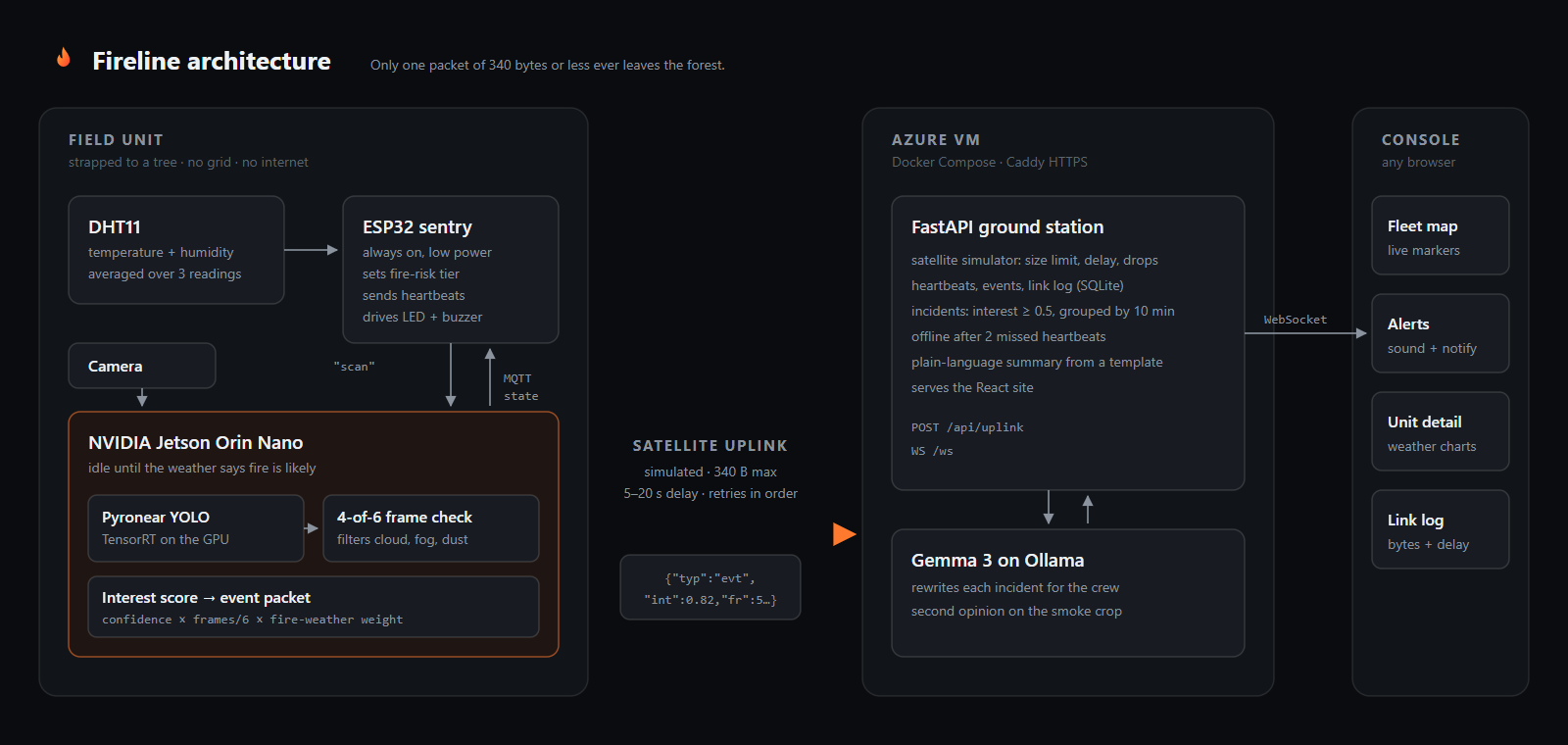Click the NVIDIA Jetson Orin Nano heading
The height and width of the screenshot is (745, 1568).
tap(196, 442)
